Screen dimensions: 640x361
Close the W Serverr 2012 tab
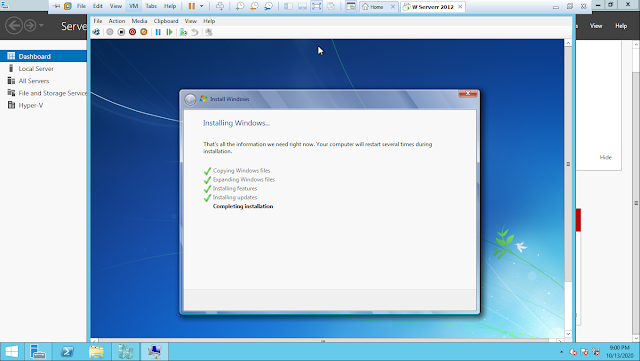pos(460,7)
